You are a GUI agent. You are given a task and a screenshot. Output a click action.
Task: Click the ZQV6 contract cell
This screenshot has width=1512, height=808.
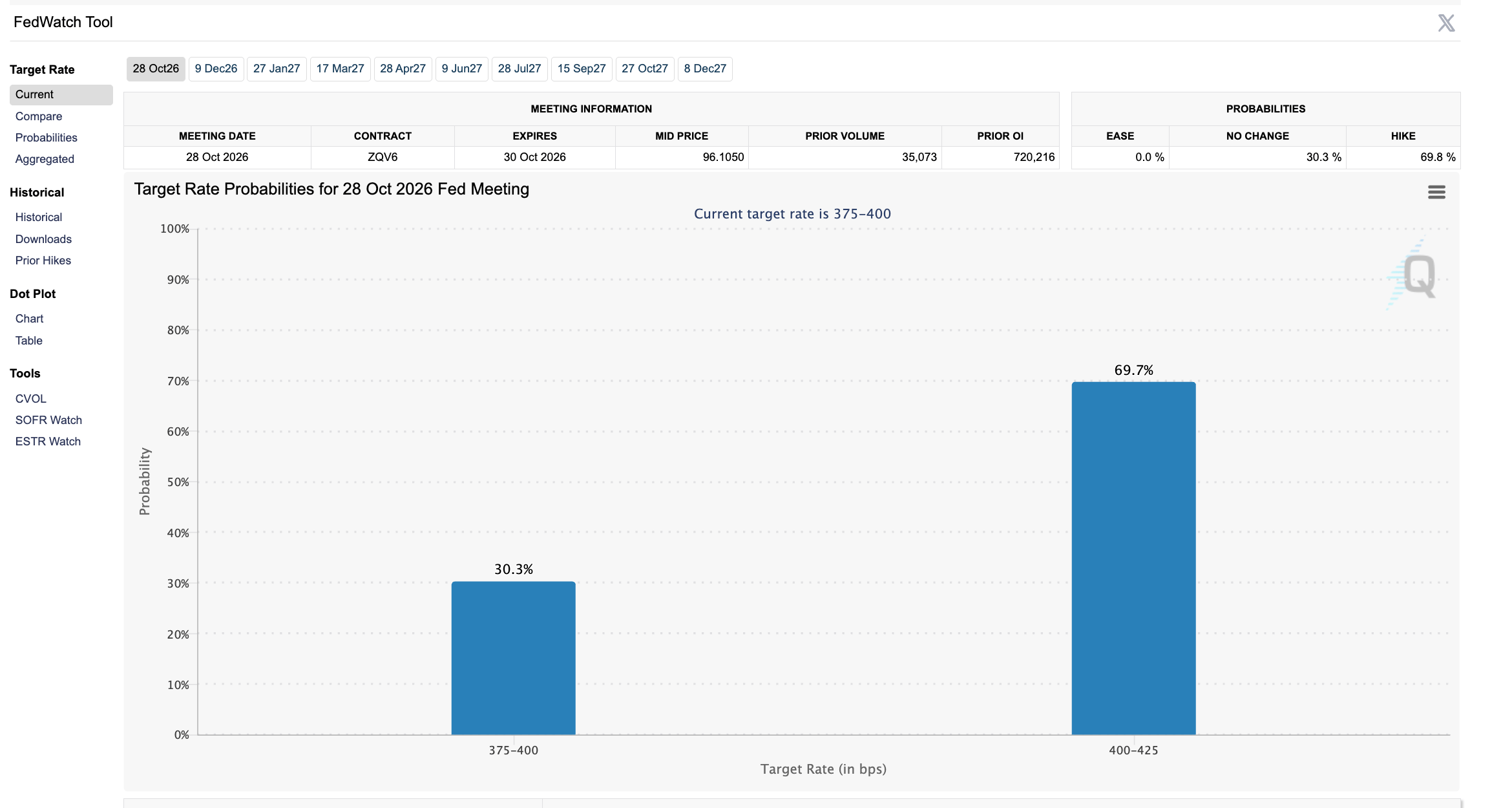point(383,157)
